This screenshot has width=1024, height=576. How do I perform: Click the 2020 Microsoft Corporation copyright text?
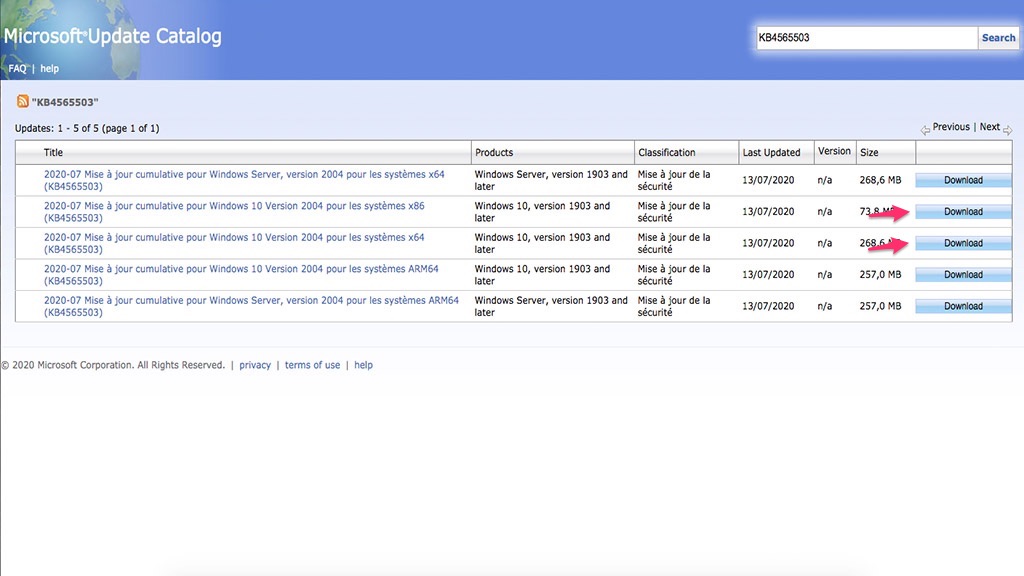[x=114, y=365]
